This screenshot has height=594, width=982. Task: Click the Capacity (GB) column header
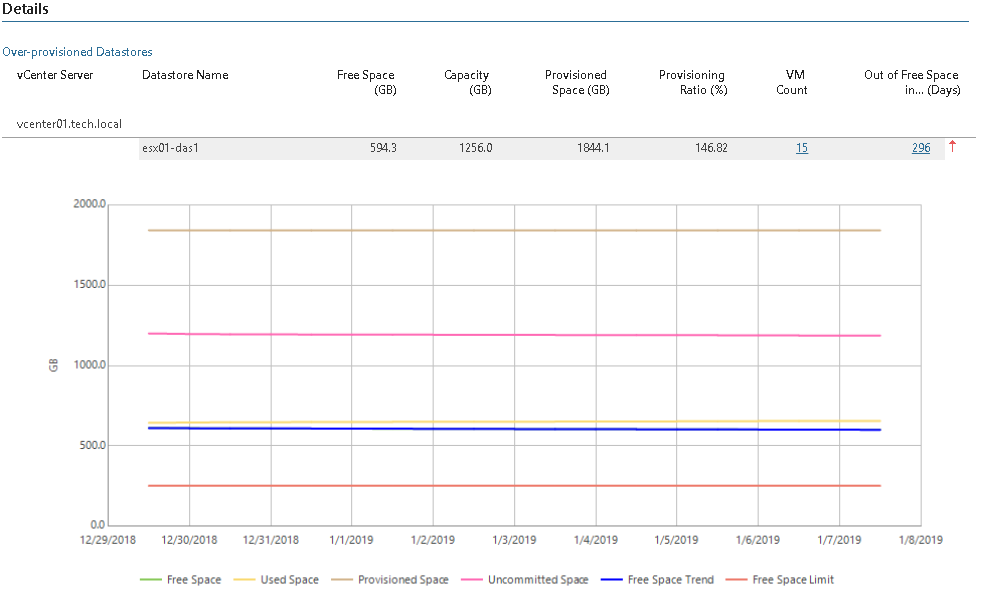coord(467,82)
